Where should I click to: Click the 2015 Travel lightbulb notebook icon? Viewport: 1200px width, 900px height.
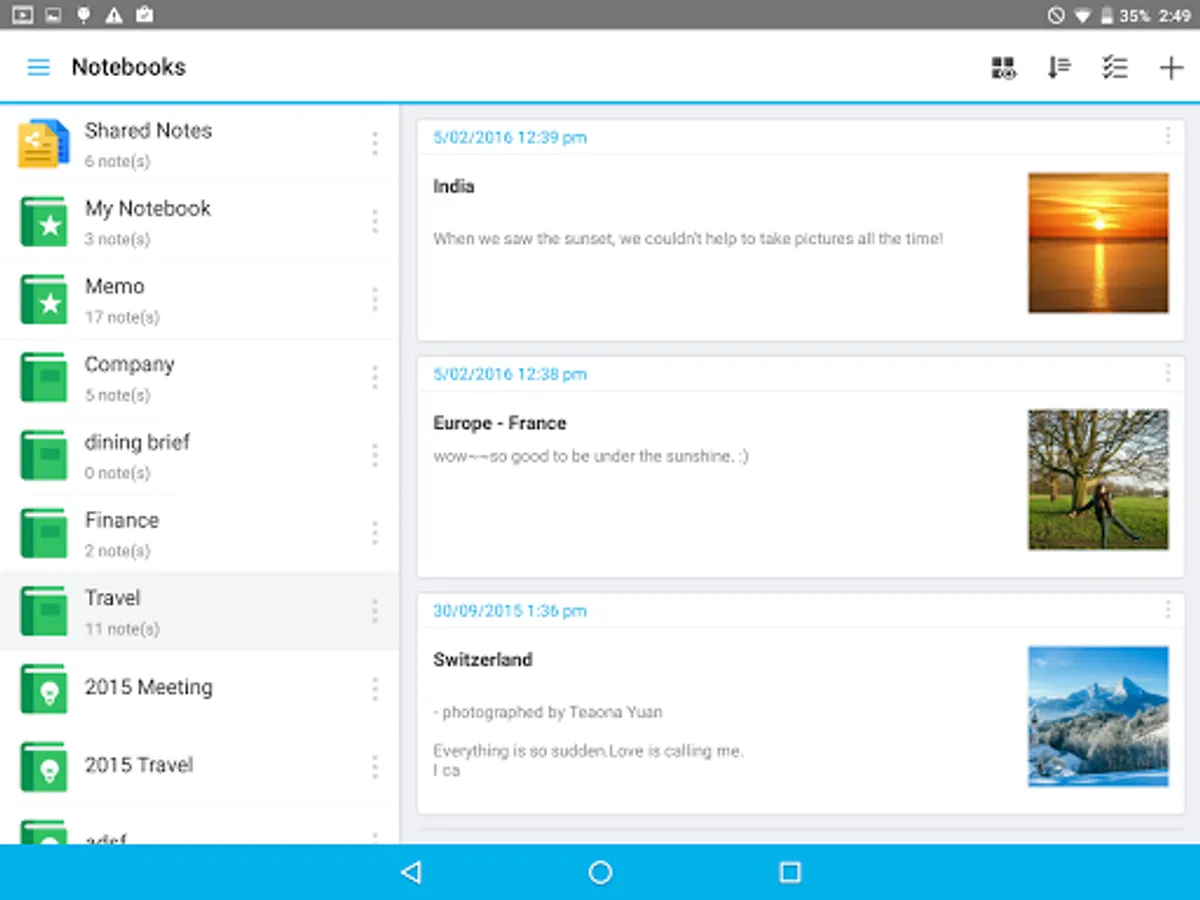pos(44,768)
